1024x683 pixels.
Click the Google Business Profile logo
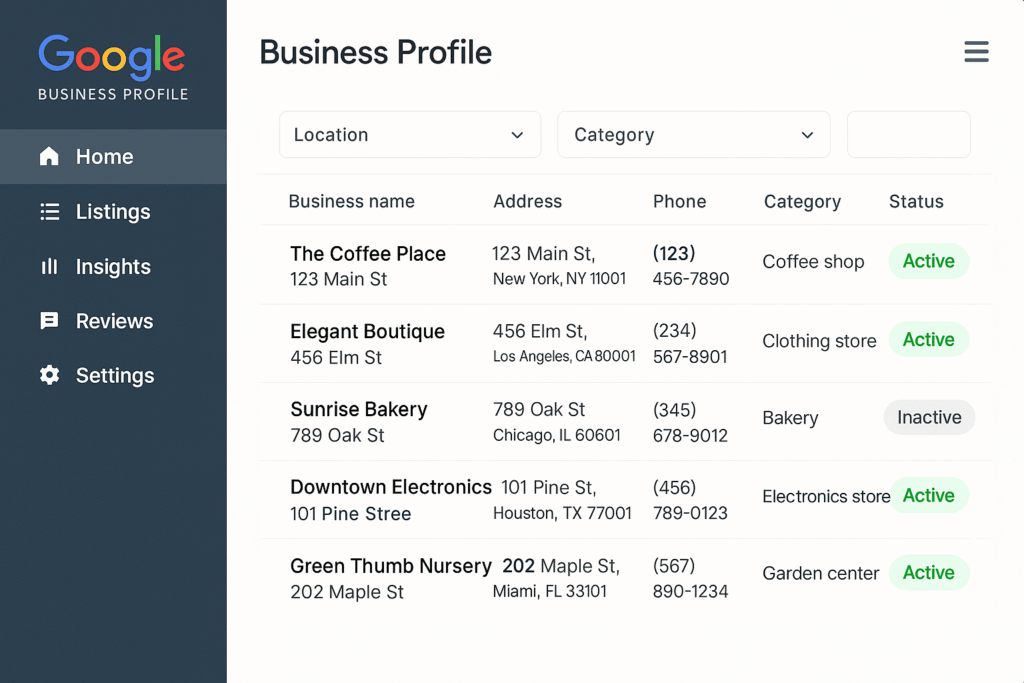111,62
